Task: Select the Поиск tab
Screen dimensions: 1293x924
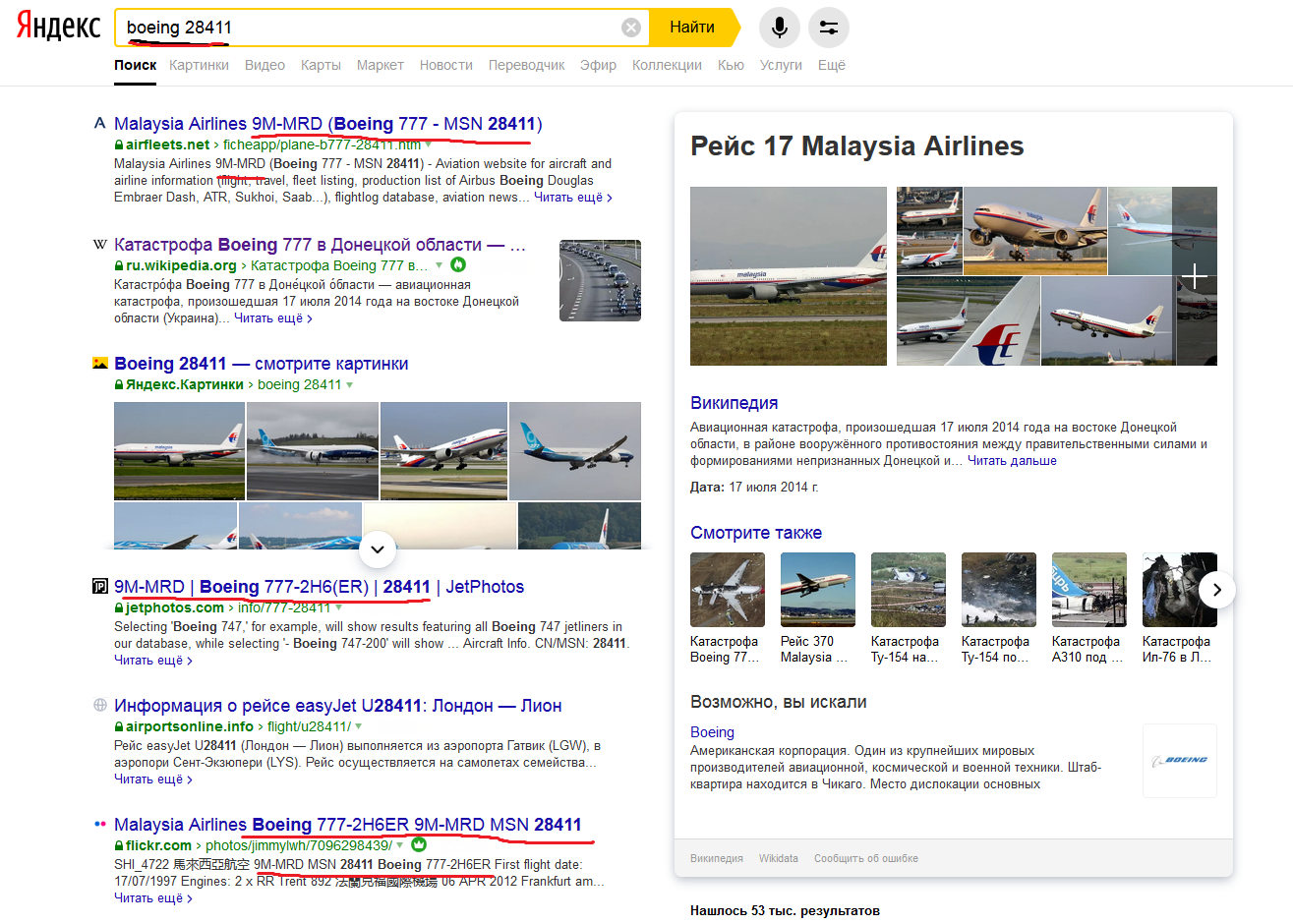Action: (x=135, y=65)
